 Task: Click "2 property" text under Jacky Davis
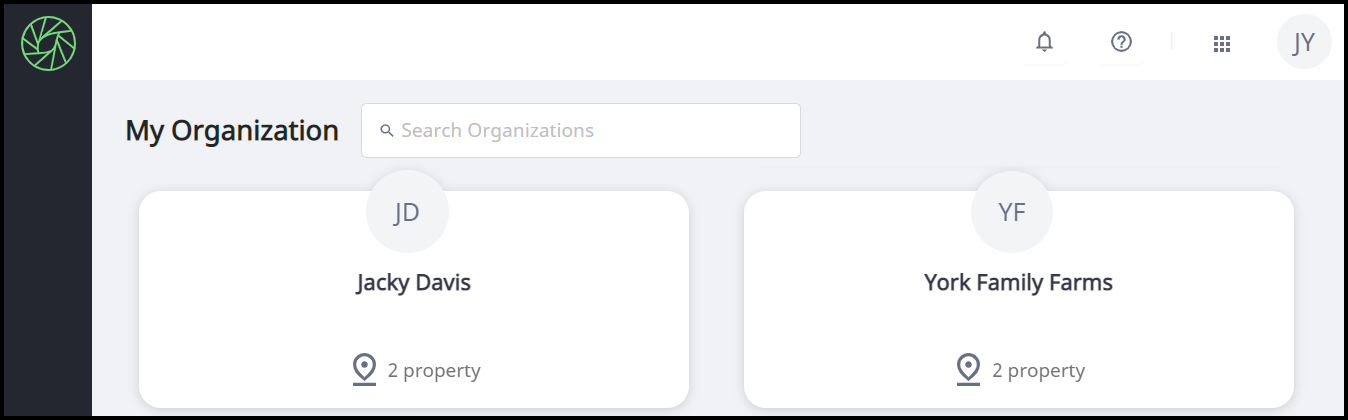click(434, 371)
